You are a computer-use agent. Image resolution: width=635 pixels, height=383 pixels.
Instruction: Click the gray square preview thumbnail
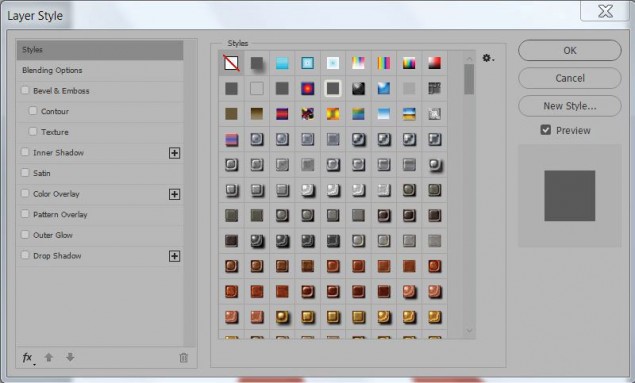click(569, 196)
